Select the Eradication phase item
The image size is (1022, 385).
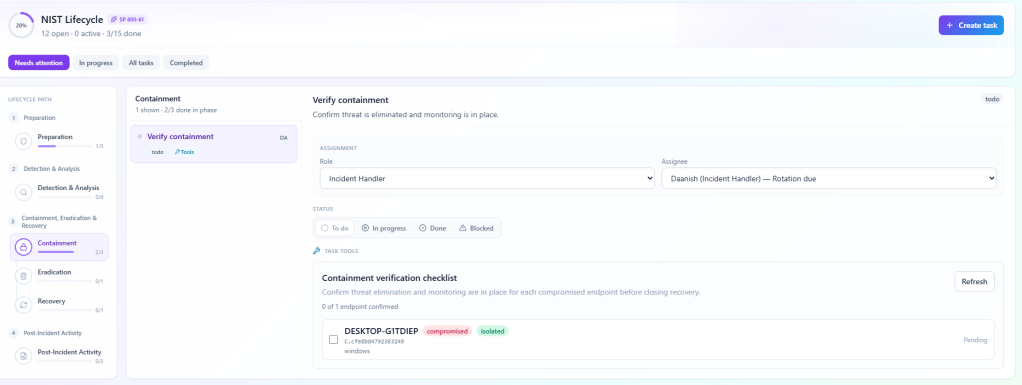point(59,276)
